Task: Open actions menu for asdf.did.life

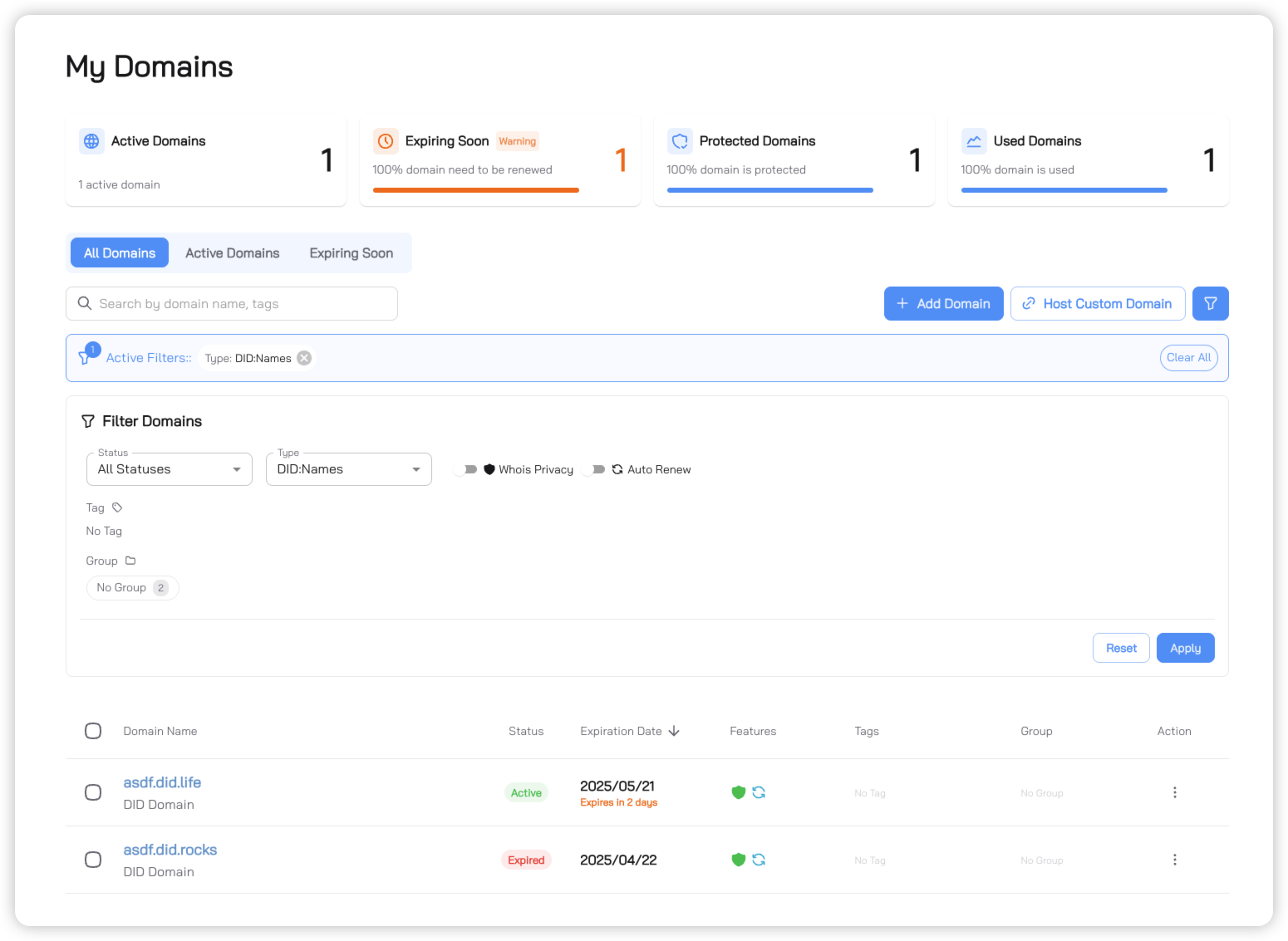Action: [1174, 792]
